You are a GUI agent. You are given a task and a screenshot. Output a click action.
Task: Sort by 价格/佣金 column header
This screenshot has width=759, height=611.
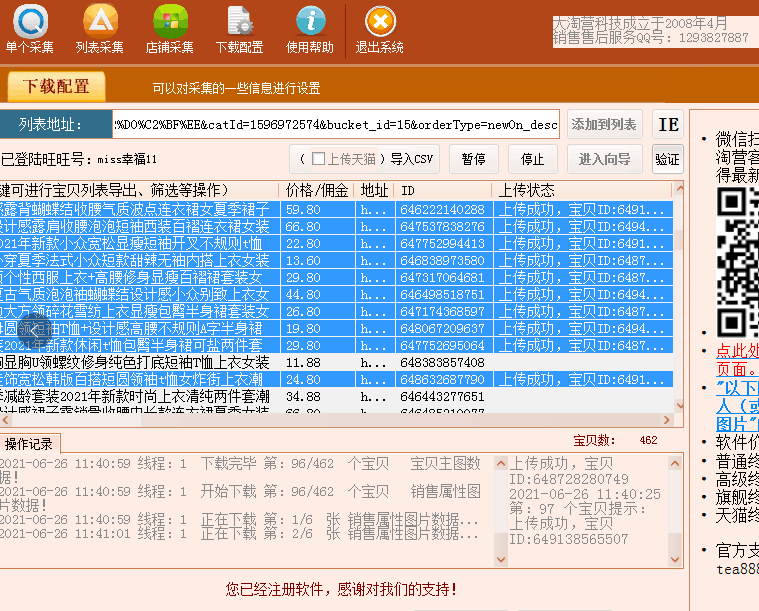click(317, 190)
